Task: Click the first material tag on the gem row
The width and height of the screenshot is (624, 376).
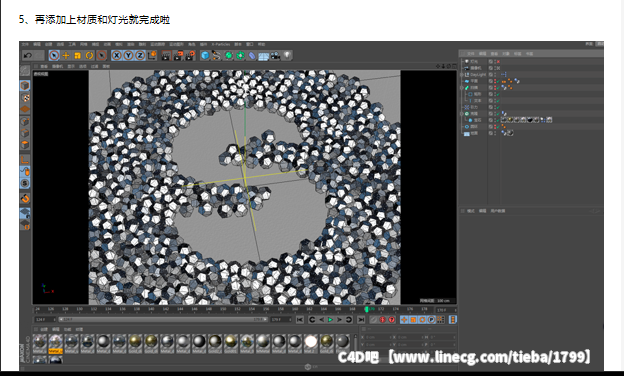Action: pyautogui.click(x=503, y=120)
